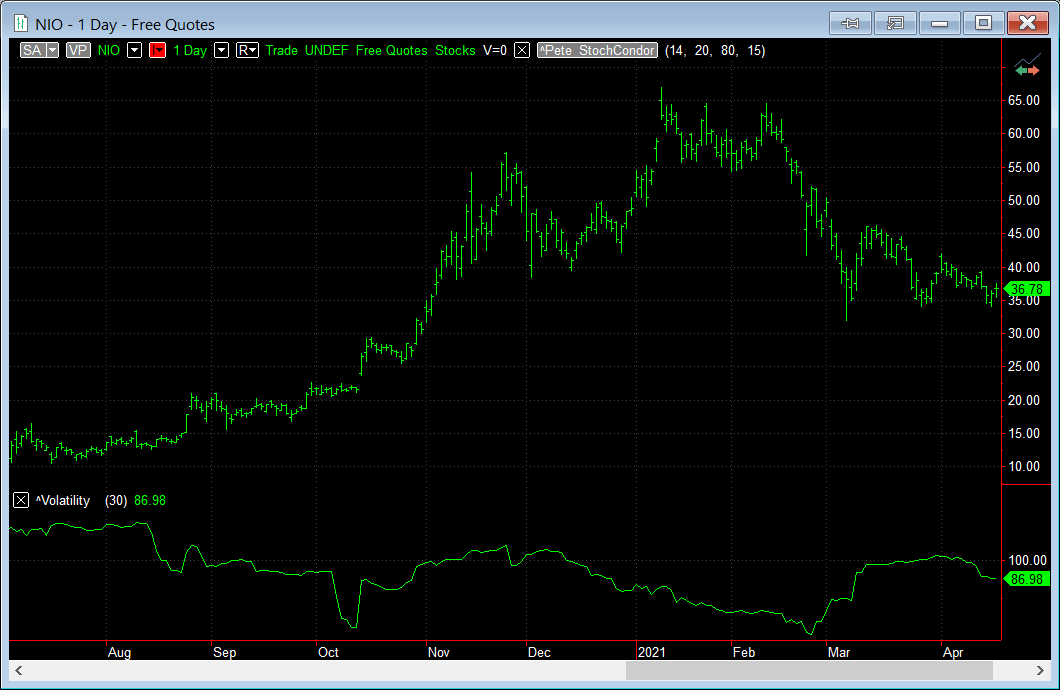Click the 86.98 volatility axis marker
This screenshot has width=1060, height=690.
1027,579
